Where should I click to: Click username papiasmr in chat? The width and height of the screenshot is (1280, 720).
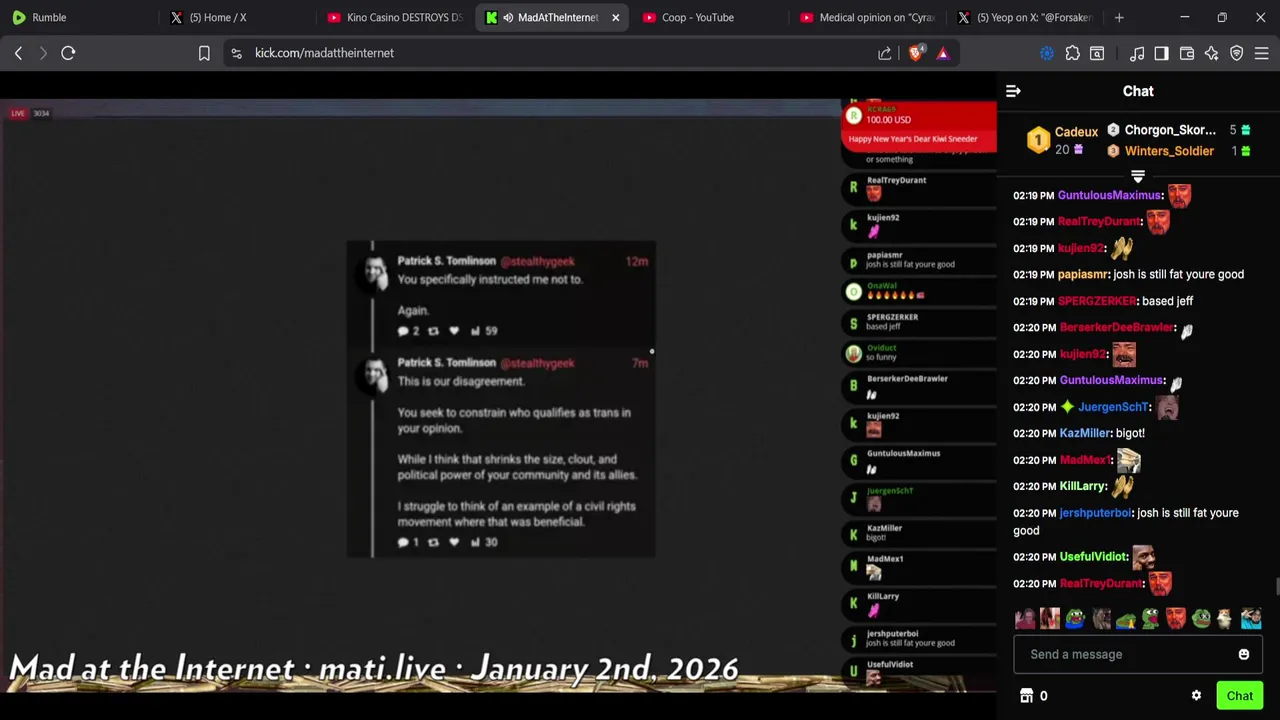click(1083, 274)
